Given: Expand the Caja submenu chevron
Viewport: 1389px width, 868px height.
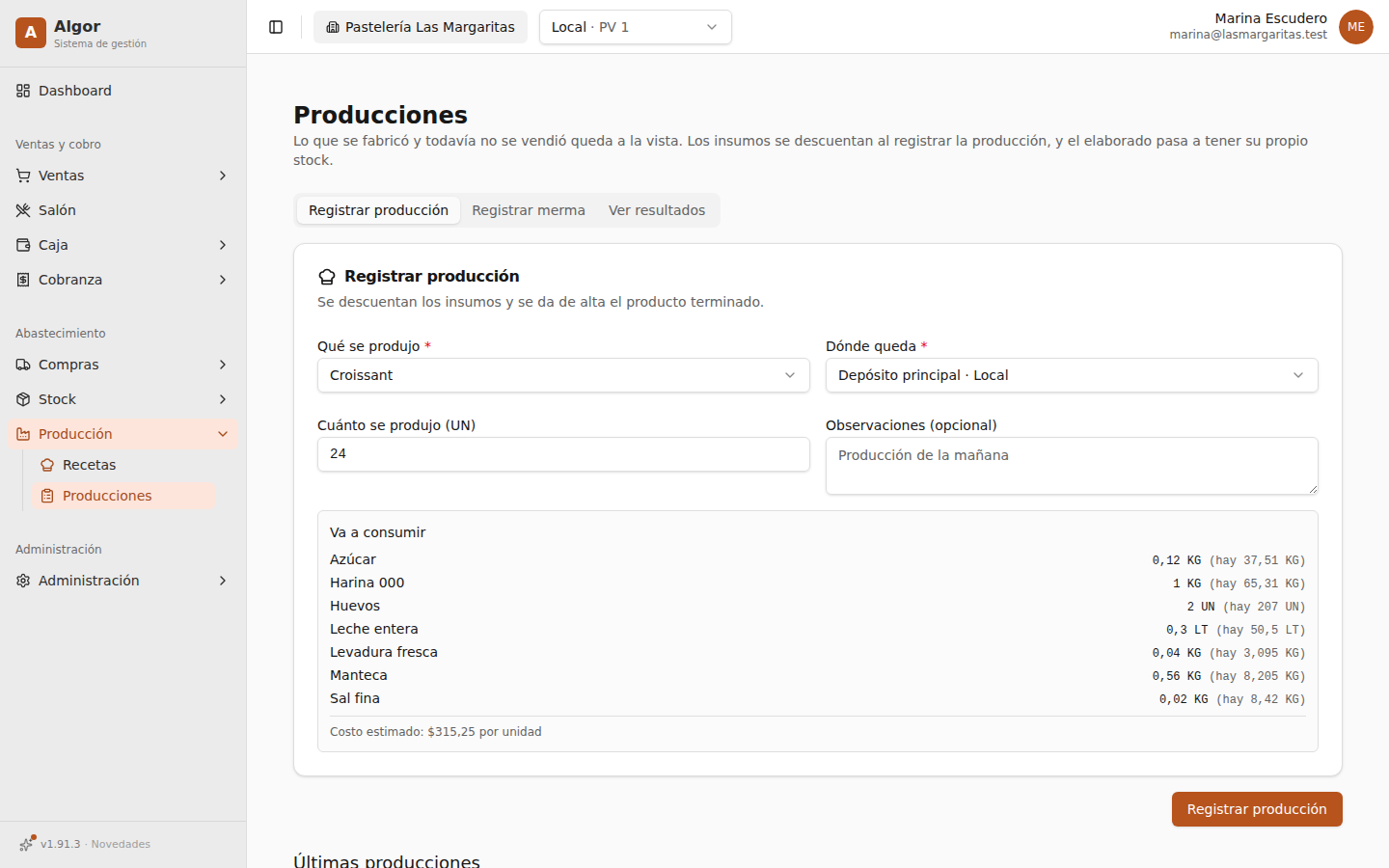Looking at the screenshot, I should pyautogui.click(x=223, y=245).
